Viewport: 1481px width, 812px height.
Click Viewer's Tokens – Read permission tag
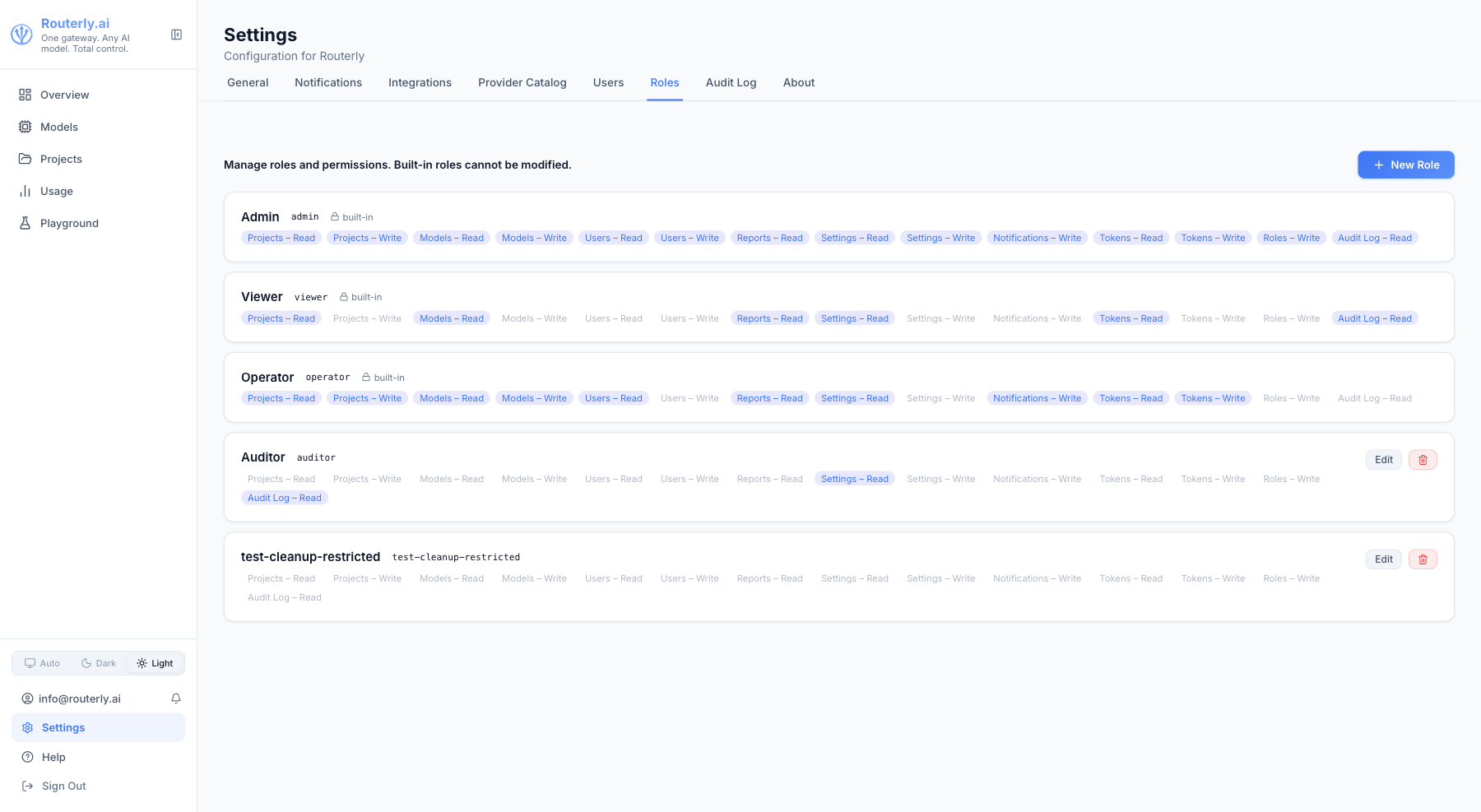tap(1131, 318)
